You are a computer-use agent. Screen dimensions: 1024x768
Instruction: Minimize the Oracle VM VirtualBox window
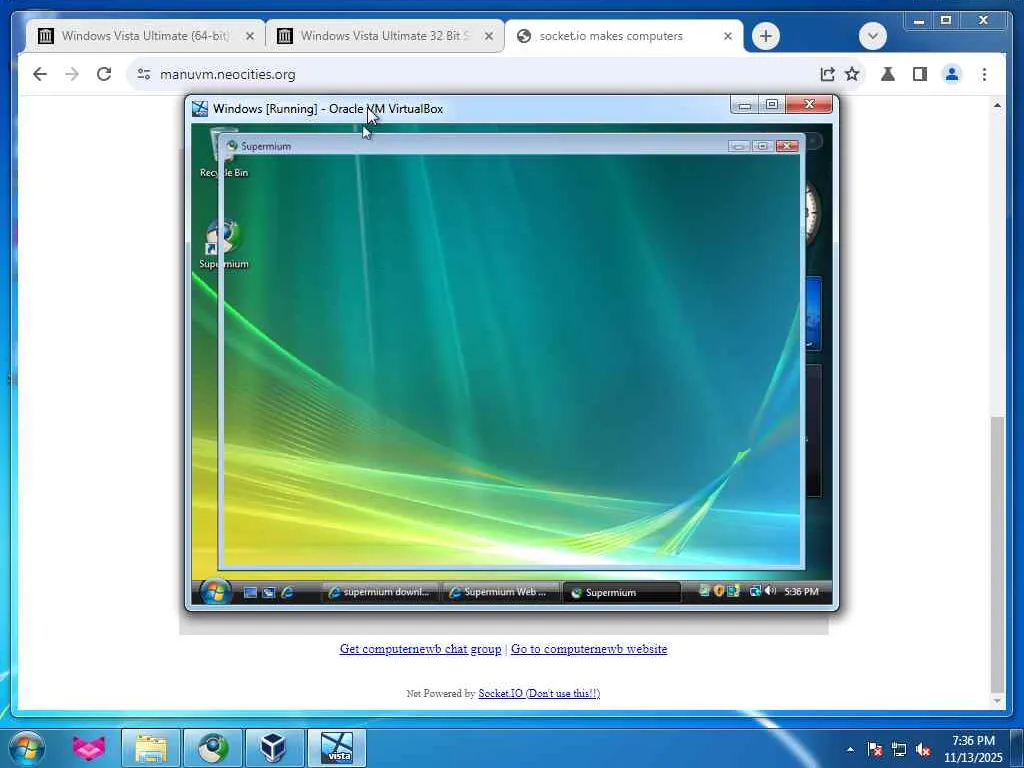(744, 104)
